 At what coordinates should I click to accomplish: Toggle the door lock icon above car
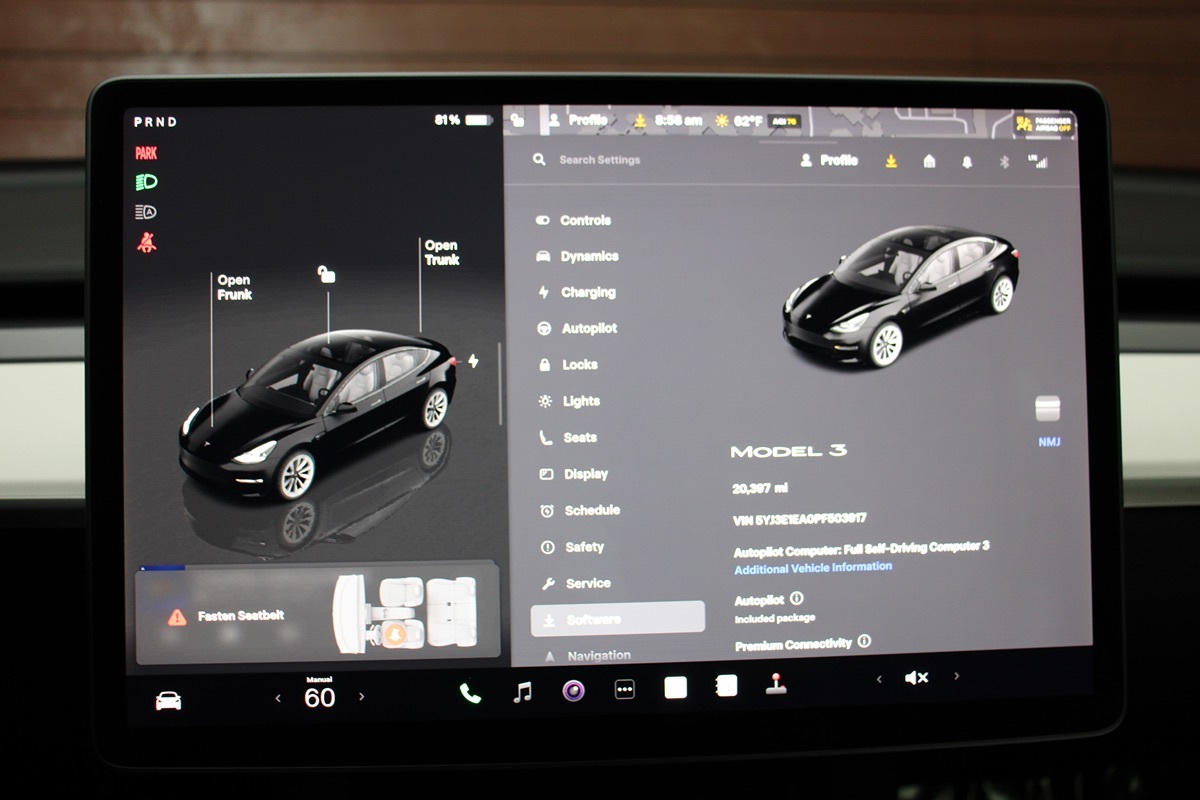(x=326, y=273)
